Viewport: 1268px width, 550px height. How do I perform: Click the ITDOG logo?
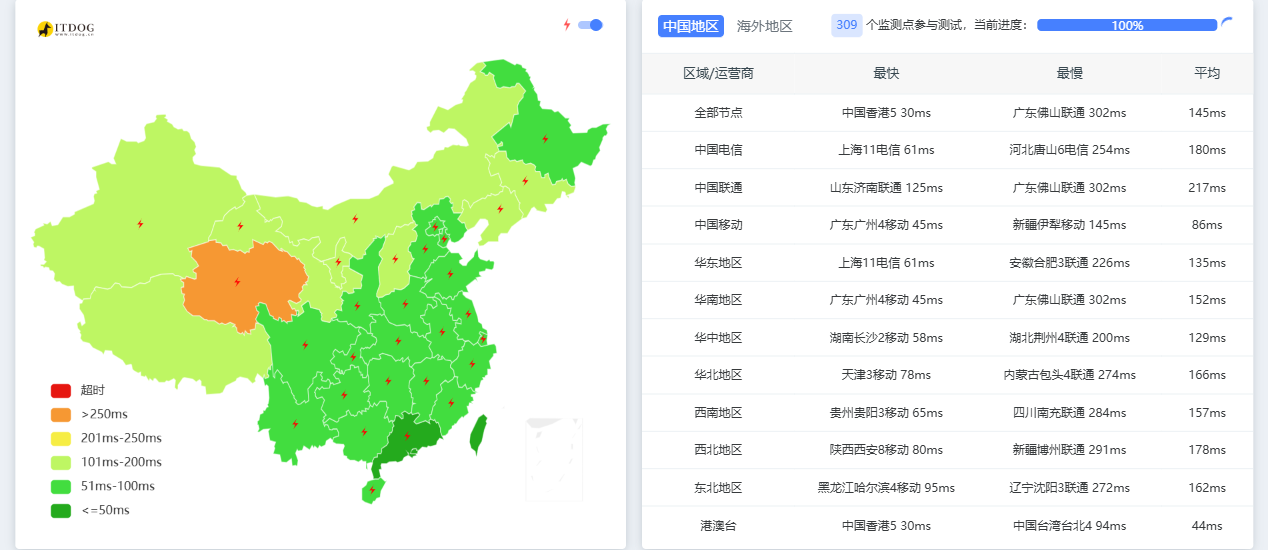tap(64, 30)
